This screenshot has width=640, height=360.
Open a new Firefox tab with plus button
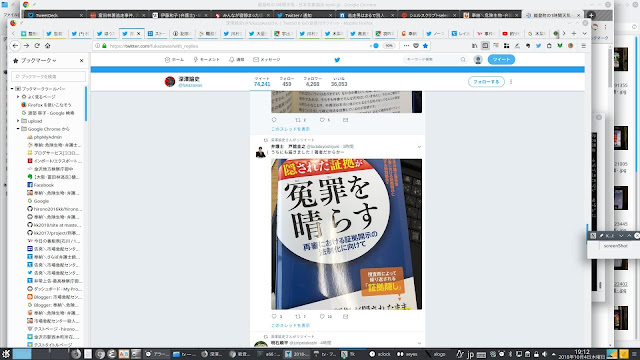tap(574, 33)
